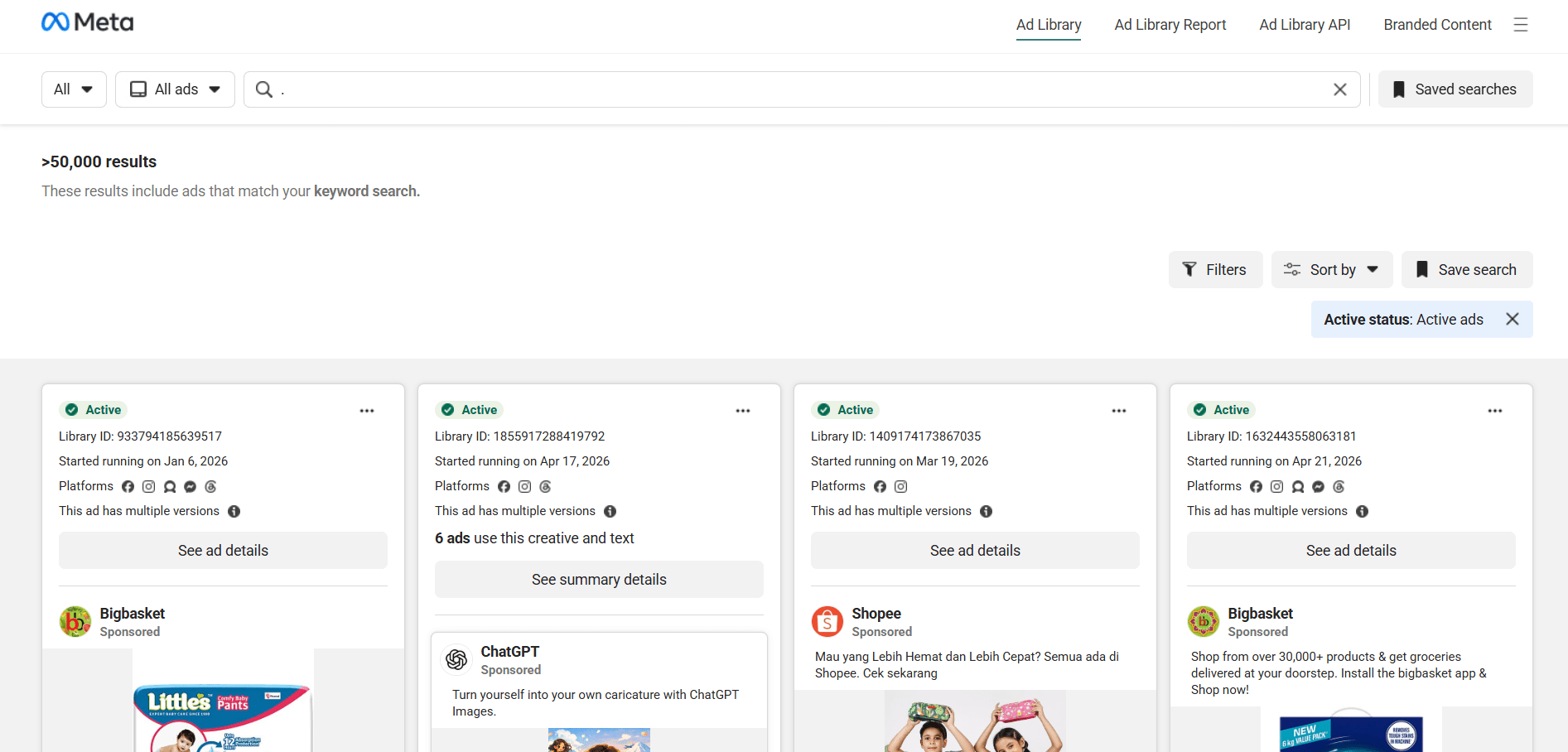Click the Active status badge on Shopee ad
Viewport: 1568px width, 752px height.
[845, 410]
